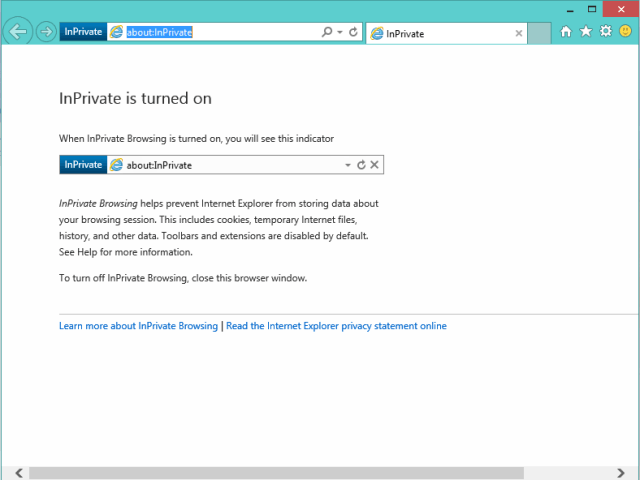Send feedback with the smiley face icon

tap(625, 31)
